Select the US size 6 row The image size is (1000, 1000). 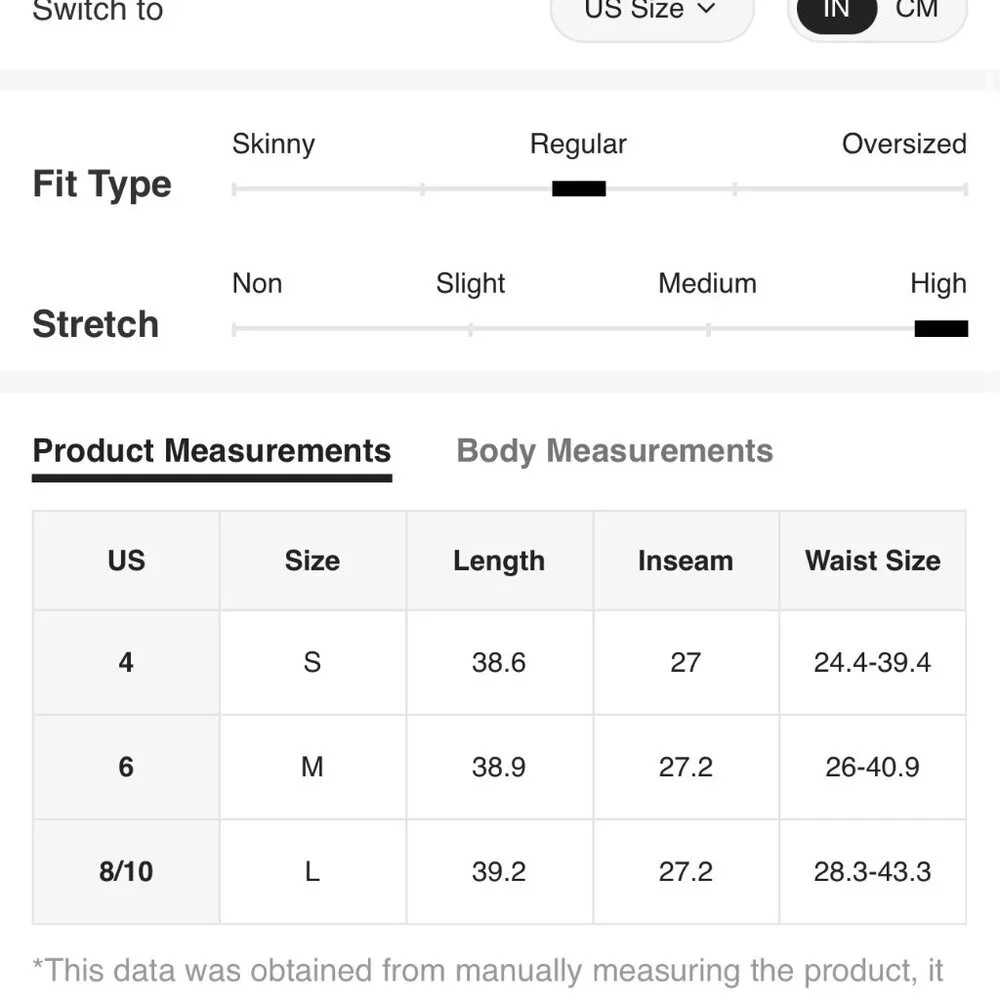[499, 767]
